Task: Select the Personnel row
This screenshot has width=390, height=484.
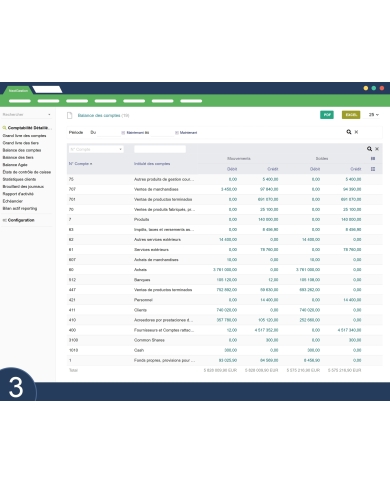Action: coord(225,300)
